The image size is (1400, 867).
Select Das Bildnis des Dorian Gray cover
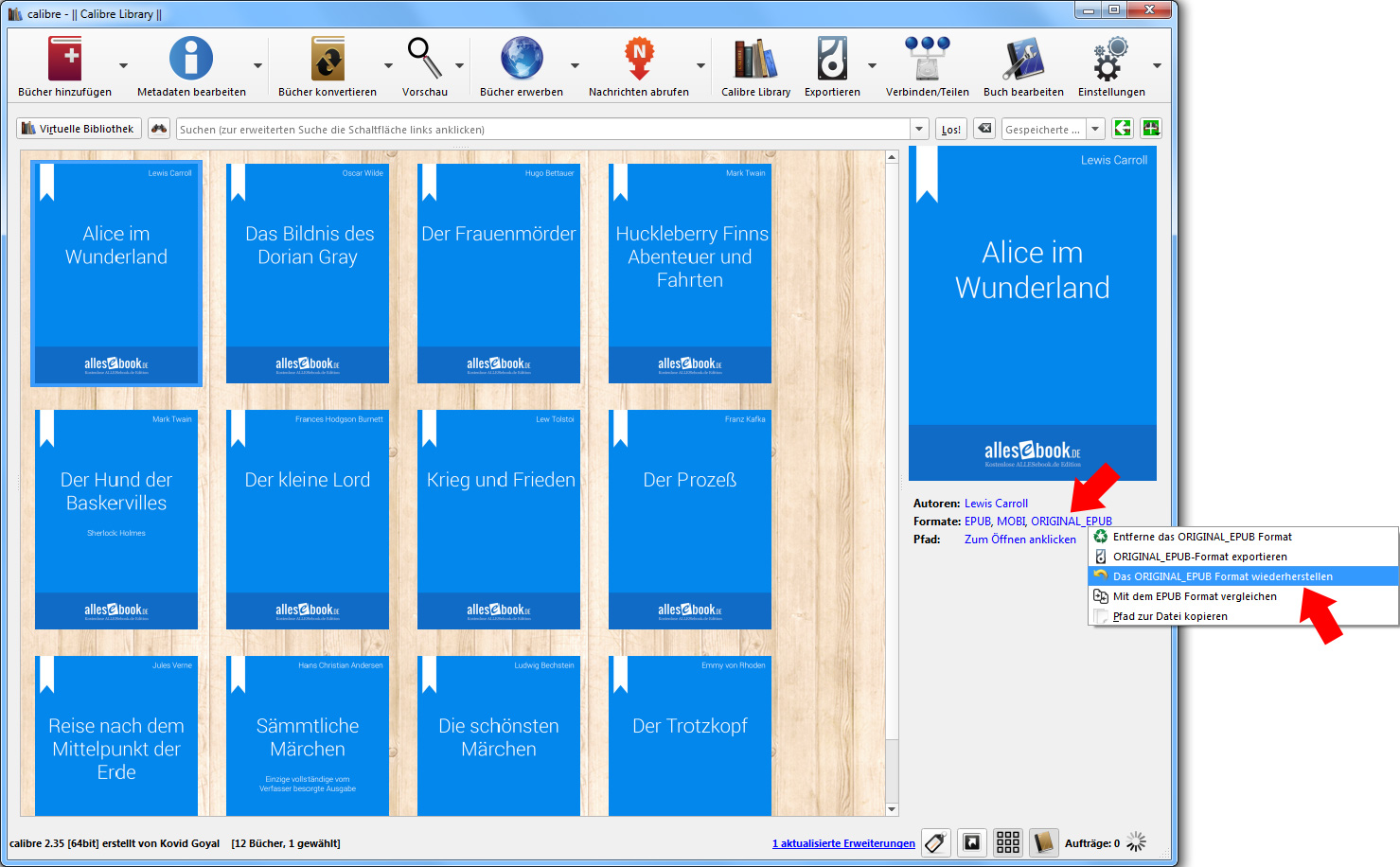(x=308, y=274)
